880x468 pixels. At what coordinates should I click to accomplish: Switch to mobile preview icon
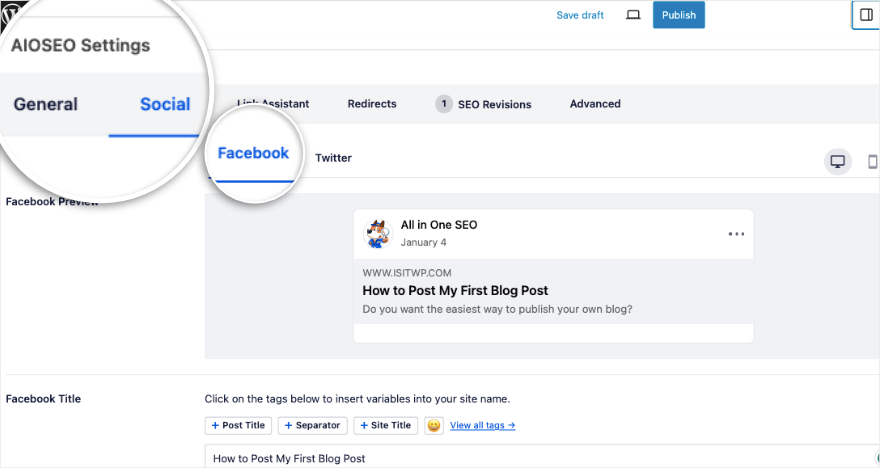click(873, 162)
